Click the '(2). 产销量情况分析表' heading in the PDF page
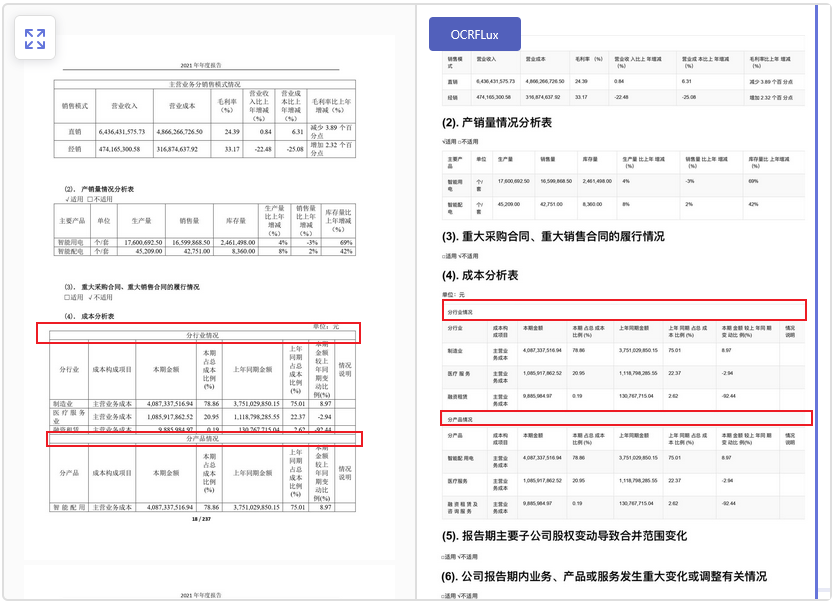This screenshot has height=606, width=834. 99,189
